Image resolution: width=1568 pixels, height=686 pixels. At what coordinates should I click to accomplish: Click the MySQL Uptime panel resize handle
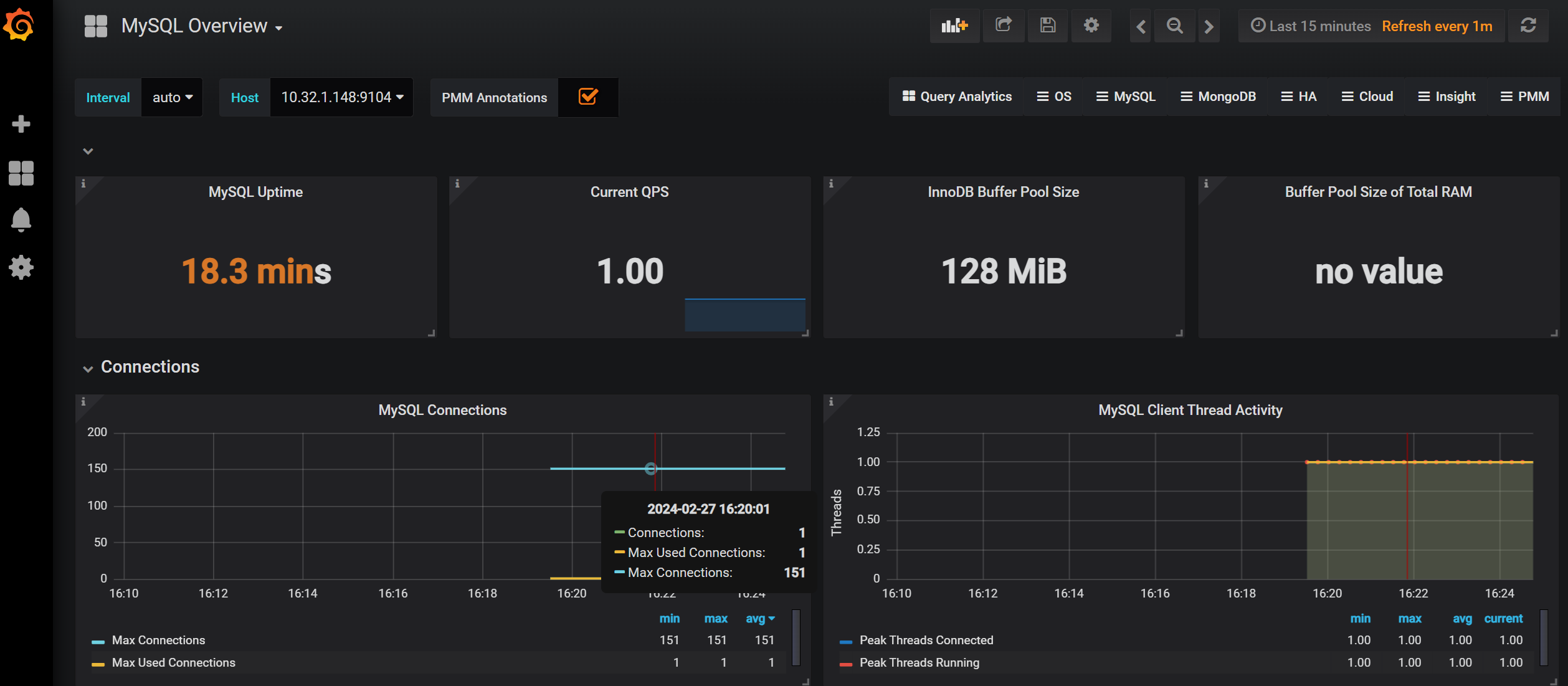click(432, 333)
